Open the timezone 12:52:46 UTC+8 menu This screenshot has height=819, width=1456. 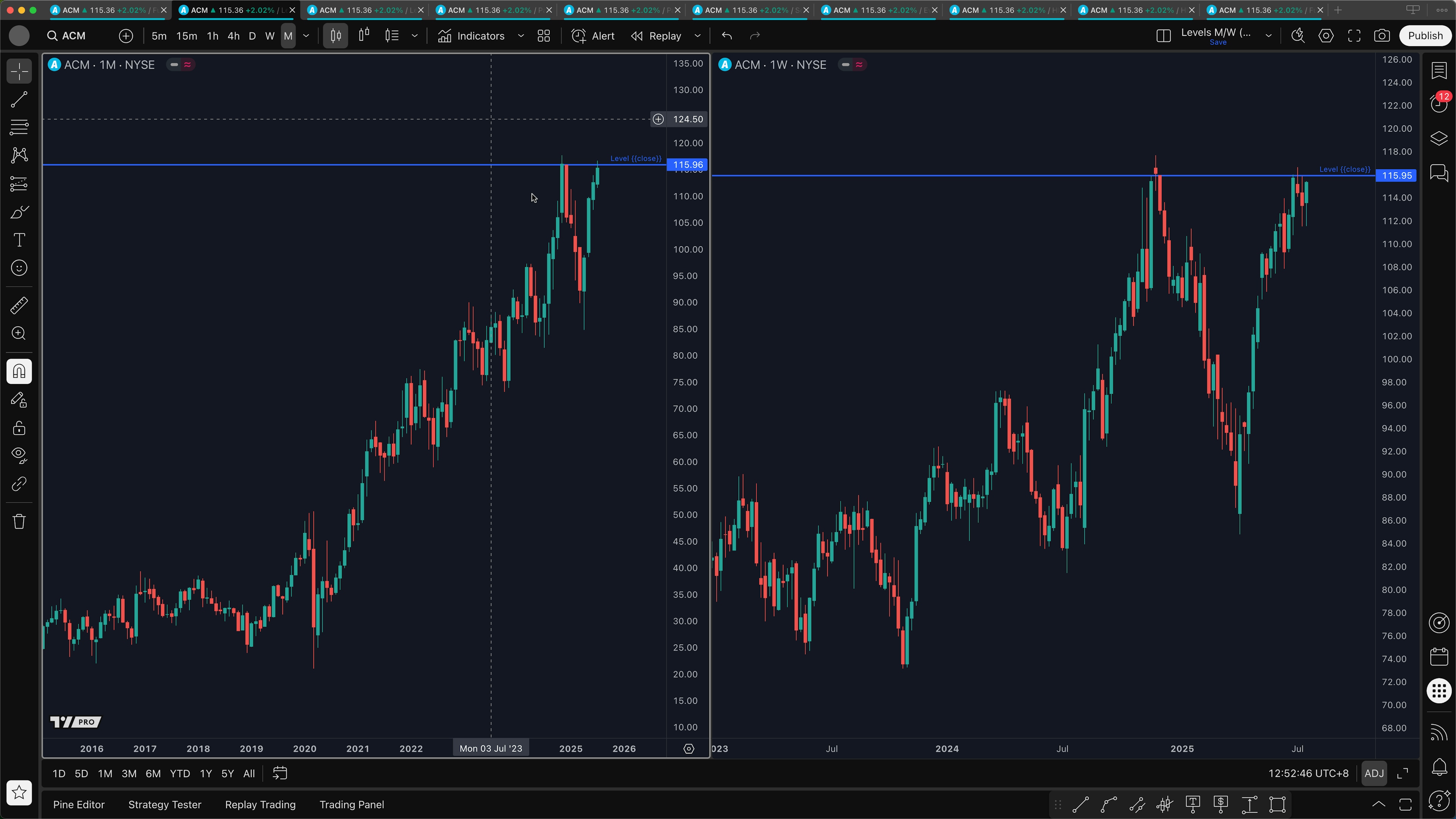(x=1308, y=773)
